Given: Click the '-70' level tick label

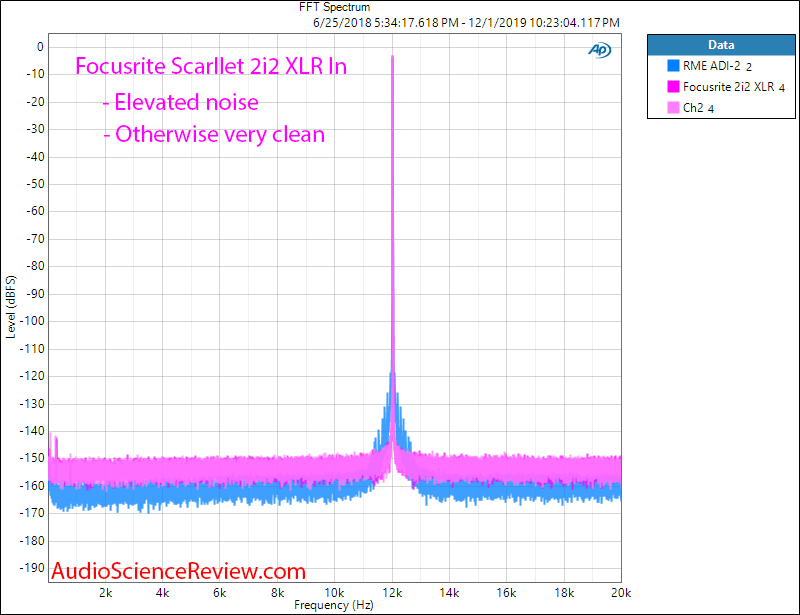Looking at the screenshot, I should pyautogui.click(x=36, y=239).
